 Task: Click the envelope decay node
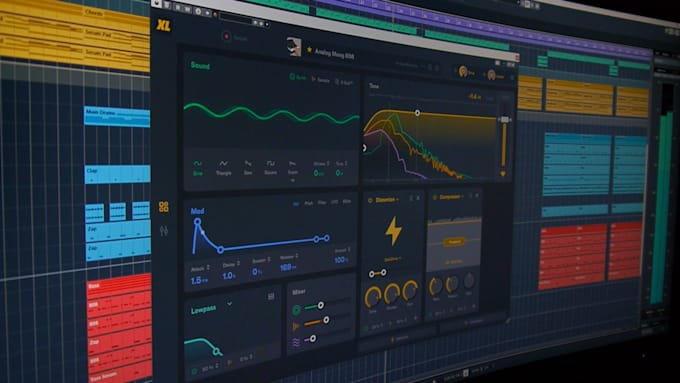pyautogui.click(x=220, y=250)
